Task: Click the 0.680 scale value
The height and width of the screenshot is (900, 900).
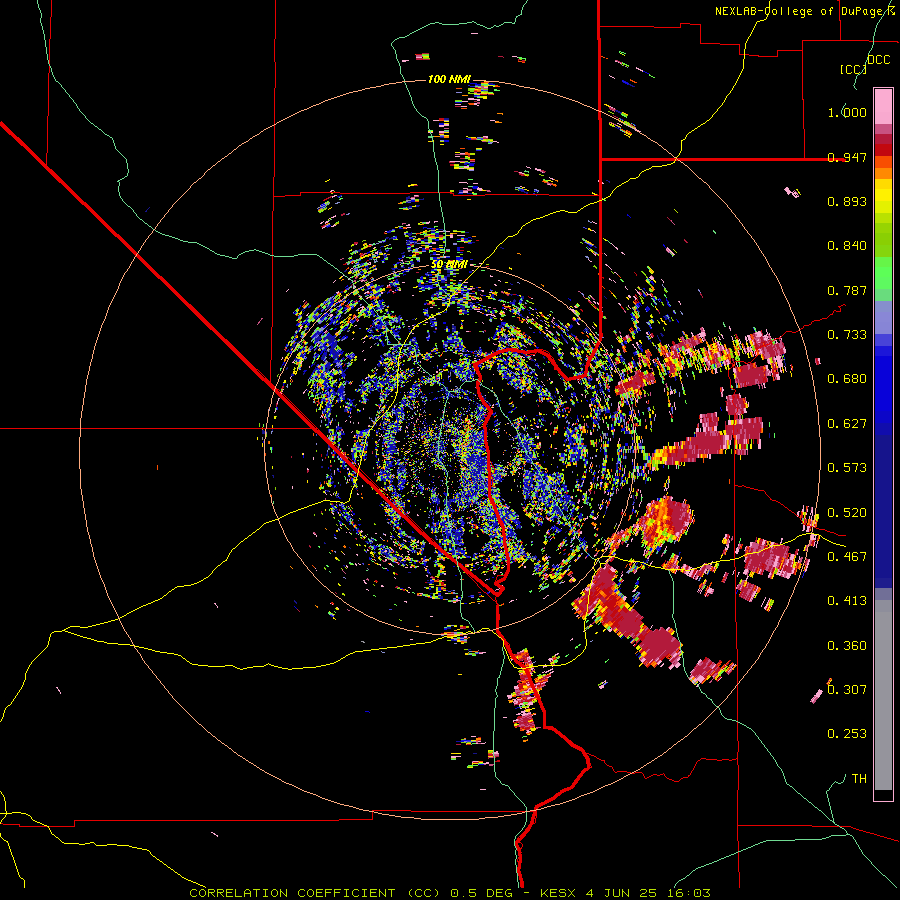Action: pos(847,379)
